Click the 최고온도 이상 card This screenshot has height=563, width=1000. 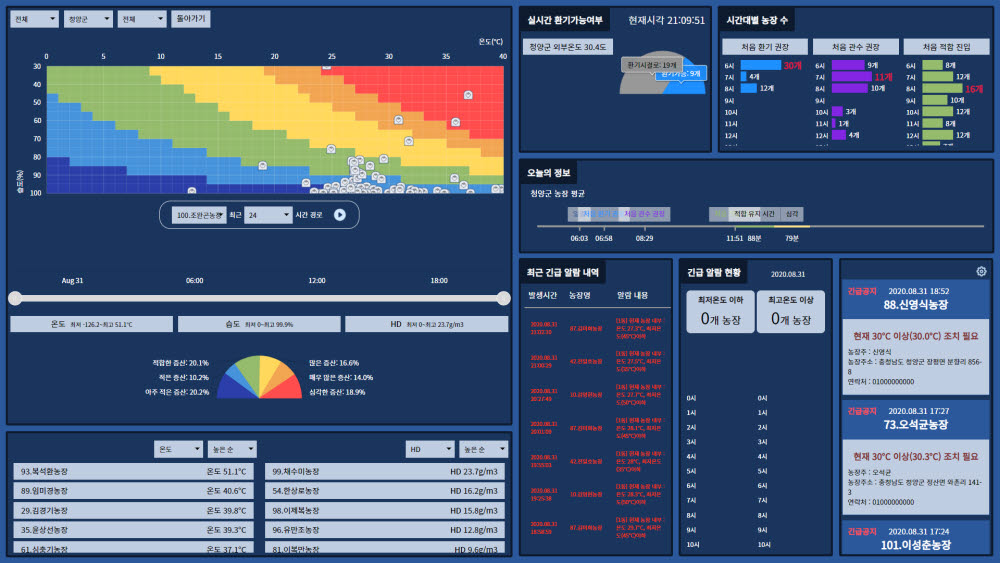pos(790,312)
